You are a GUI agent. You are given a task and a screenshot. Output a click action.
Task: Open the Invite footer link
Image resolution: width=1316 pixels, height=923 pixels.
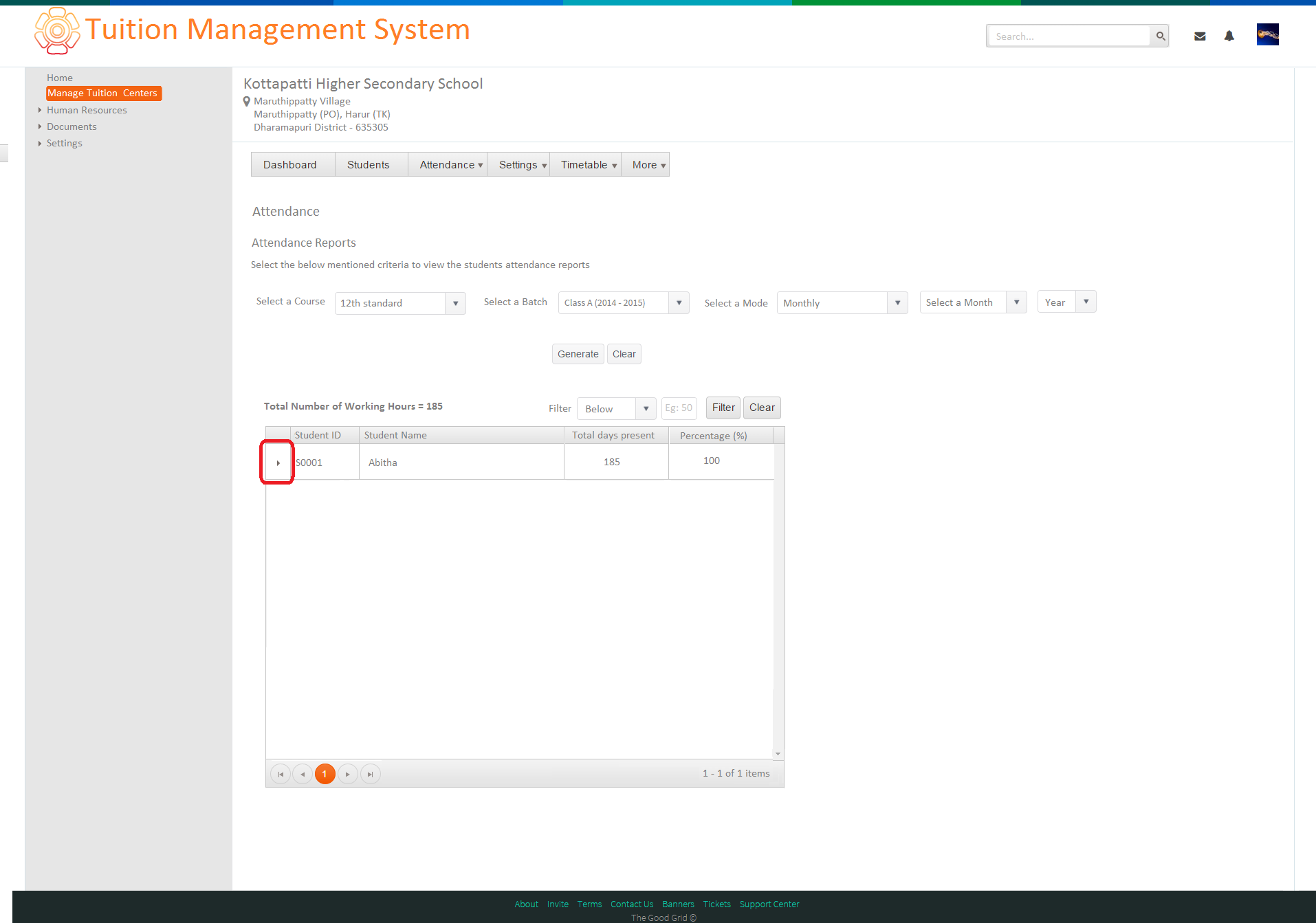pos(558,904)
